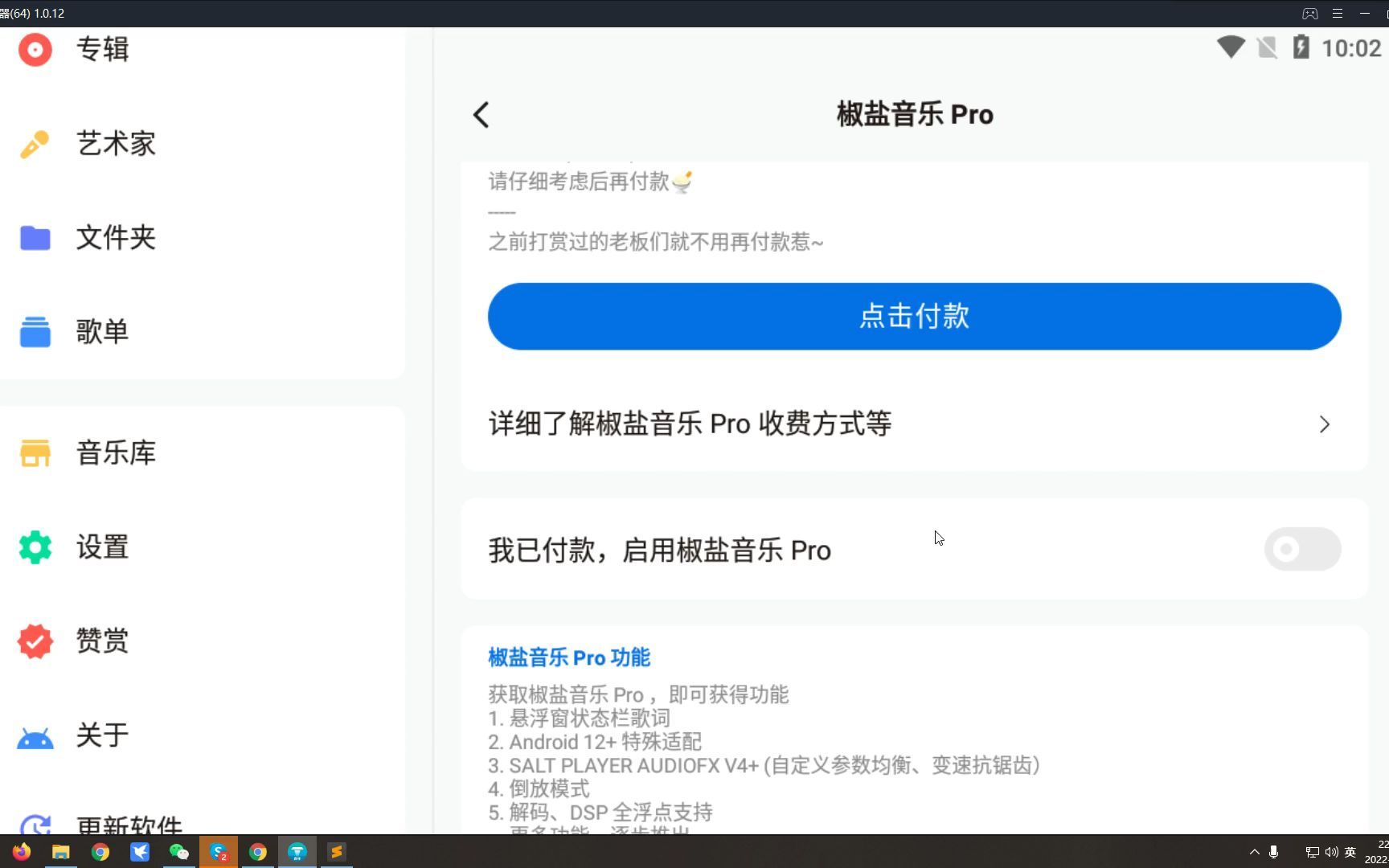The width and height of the screenshot is (1389, 868).
Task: Open the emulator gamepad keymapping icon
Action: pos(1310,13)
